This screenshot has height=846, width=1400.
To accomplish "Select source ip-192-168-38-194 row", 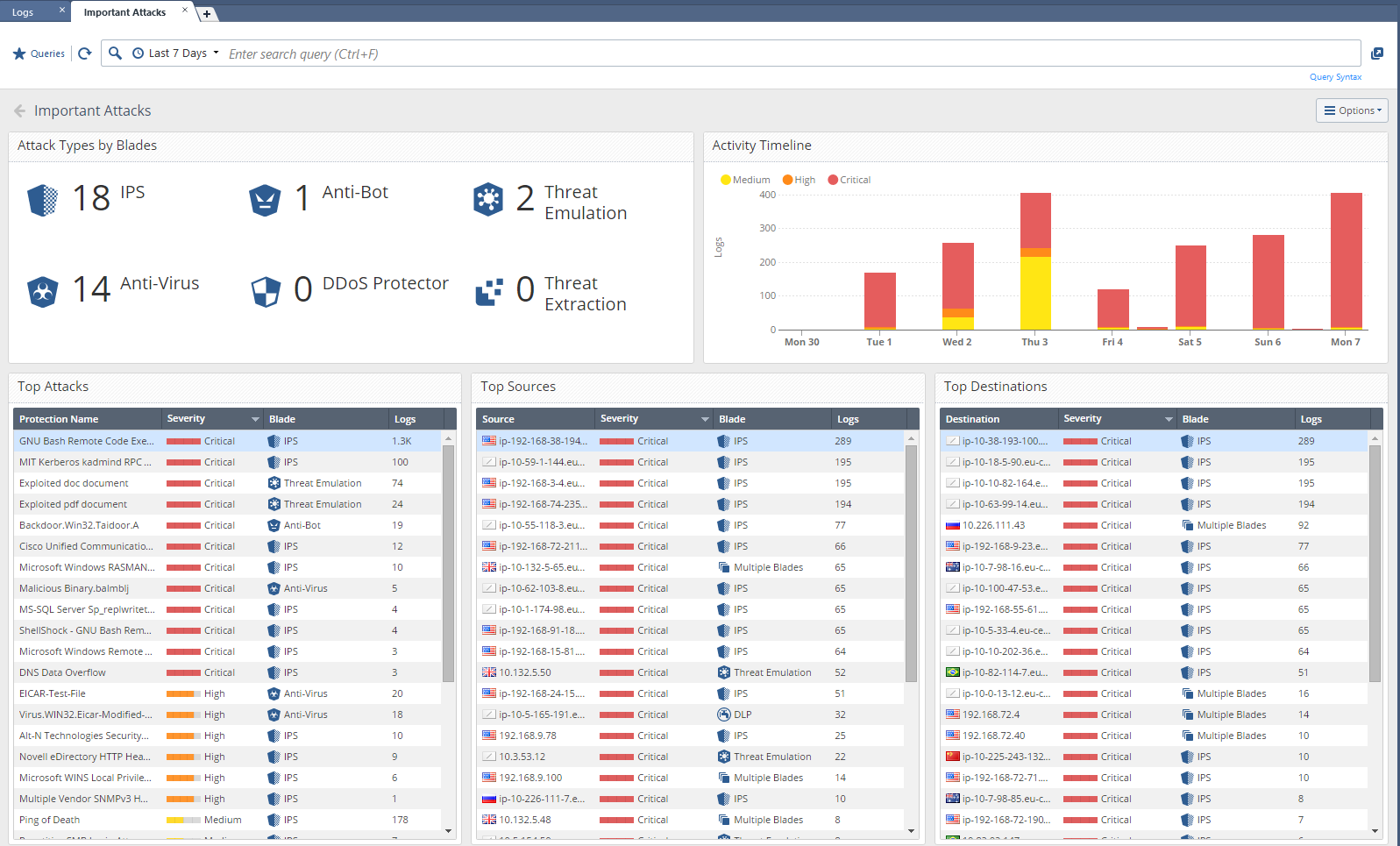I will point(690,441).
